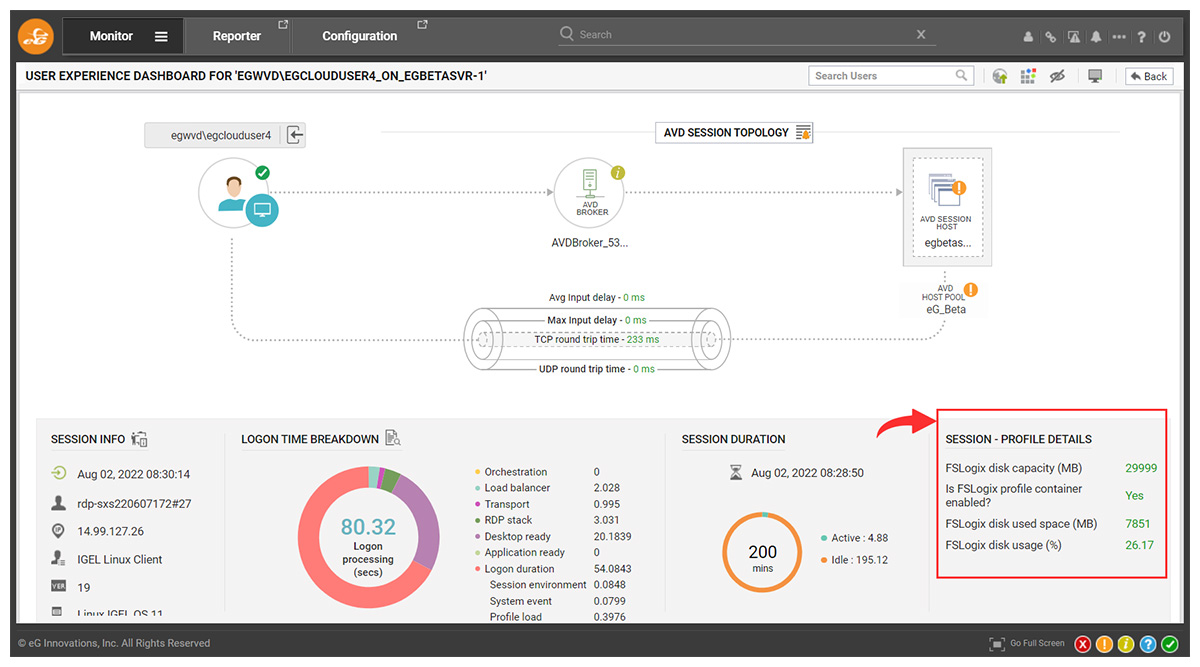Click UDP round trip time value
This screenshot has height=667, width=1200.
[x=642, y=369]
